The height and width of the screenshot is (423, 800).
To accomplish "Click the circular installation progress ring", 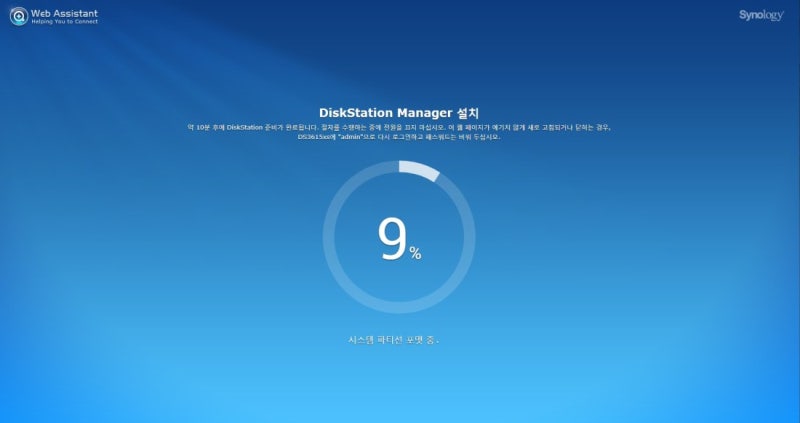I will tap(399, 237).
